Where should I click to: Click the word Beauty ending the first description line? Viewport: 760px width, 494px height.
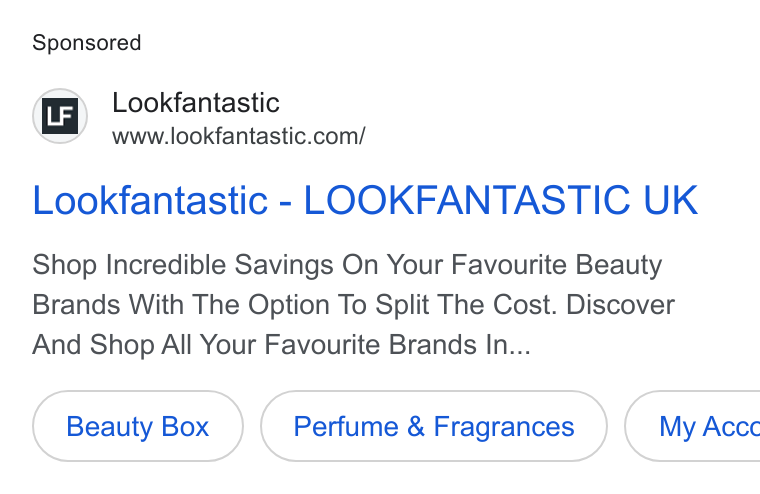618,265
